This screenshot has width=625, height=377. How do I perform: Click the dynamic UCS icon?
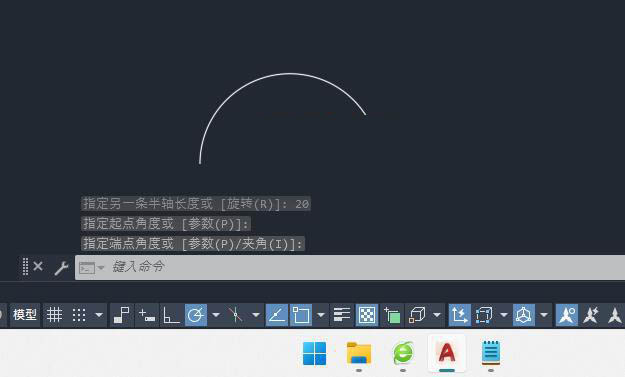point(460,315)
